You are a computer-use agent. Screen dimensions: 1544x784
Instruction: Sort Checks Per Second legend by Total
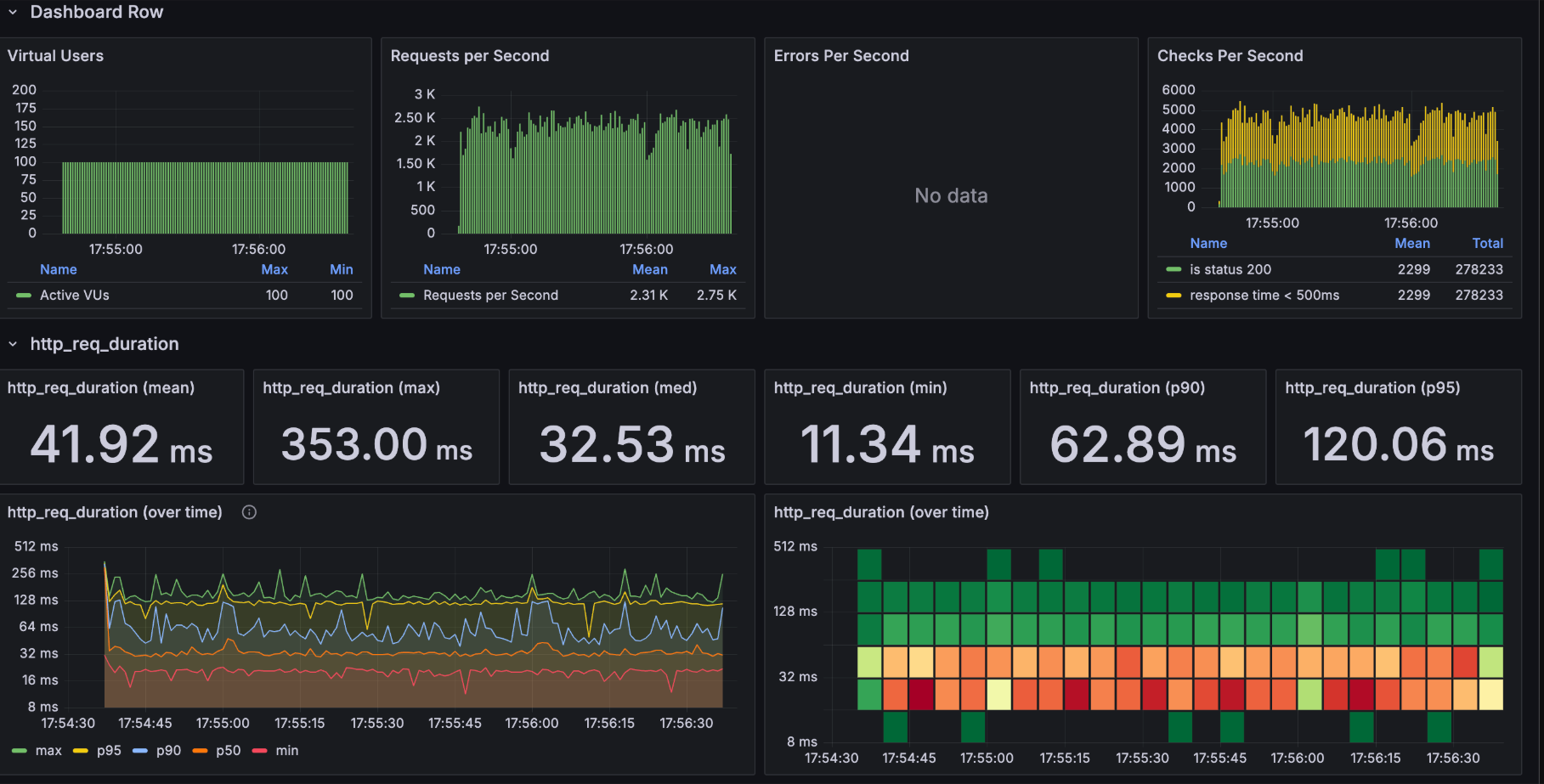(1488, 243)
